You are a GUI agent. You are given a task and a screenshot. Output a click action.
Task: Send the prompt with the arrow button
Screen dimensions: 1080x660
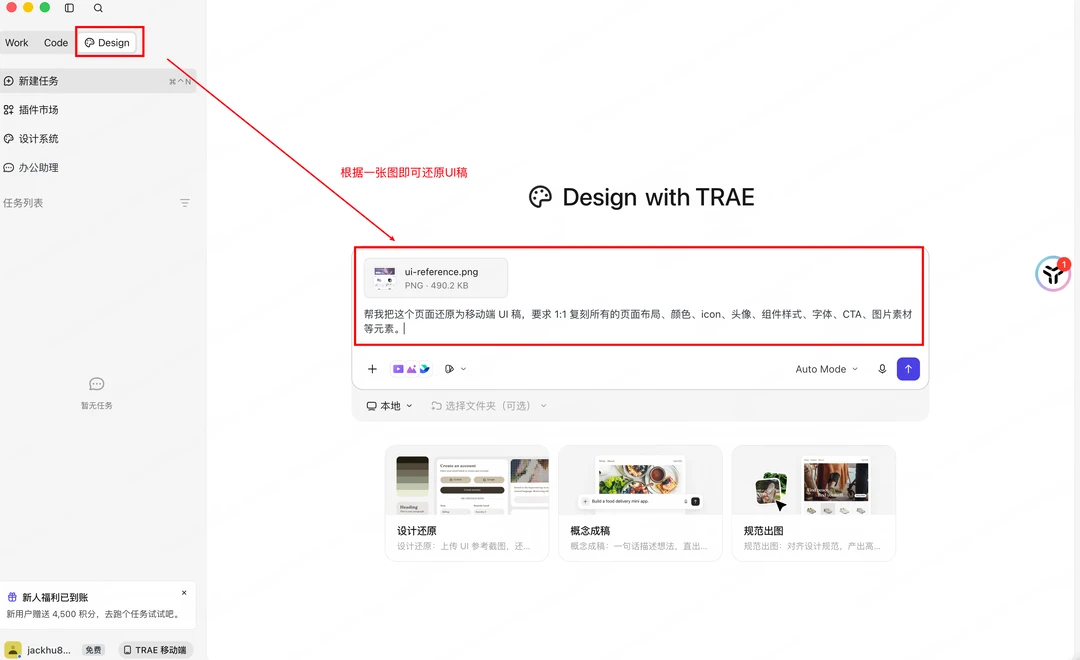pos(908,369)
